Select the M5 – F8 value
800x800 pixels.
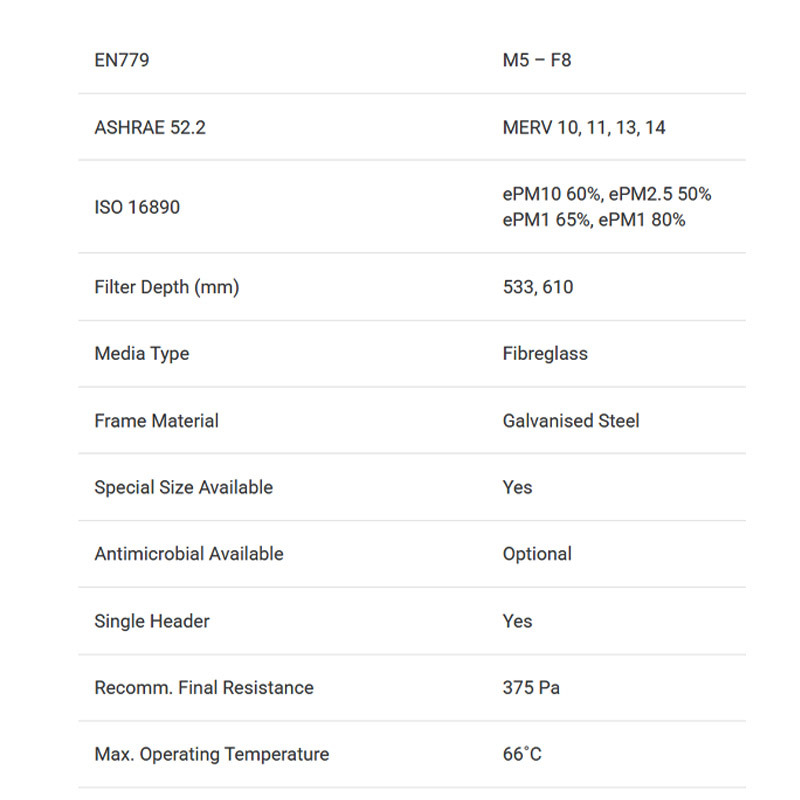coord(537,60)
